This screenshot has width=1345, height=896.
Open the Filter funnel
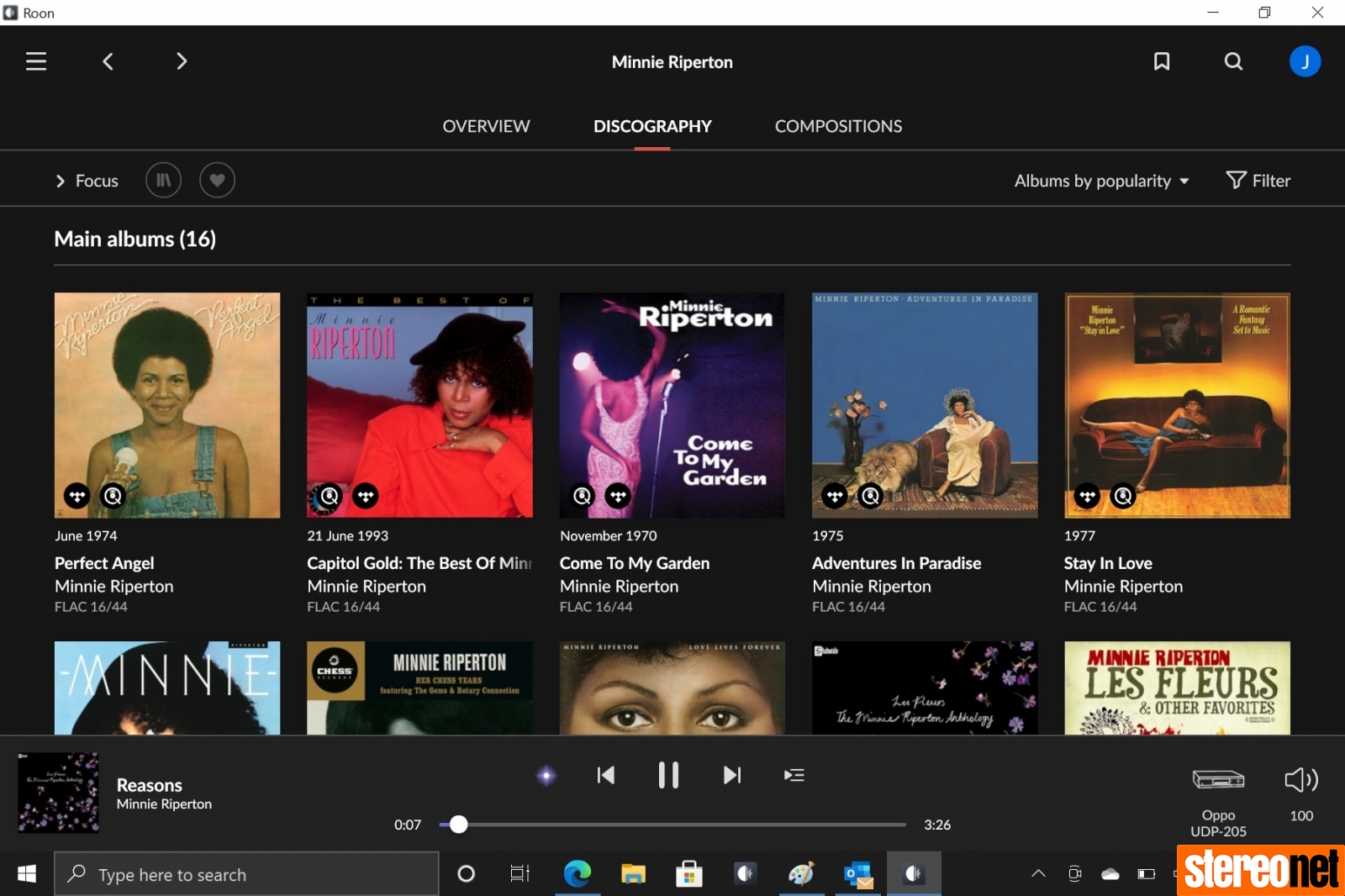pyautogui.click(x=1258, y=181)
